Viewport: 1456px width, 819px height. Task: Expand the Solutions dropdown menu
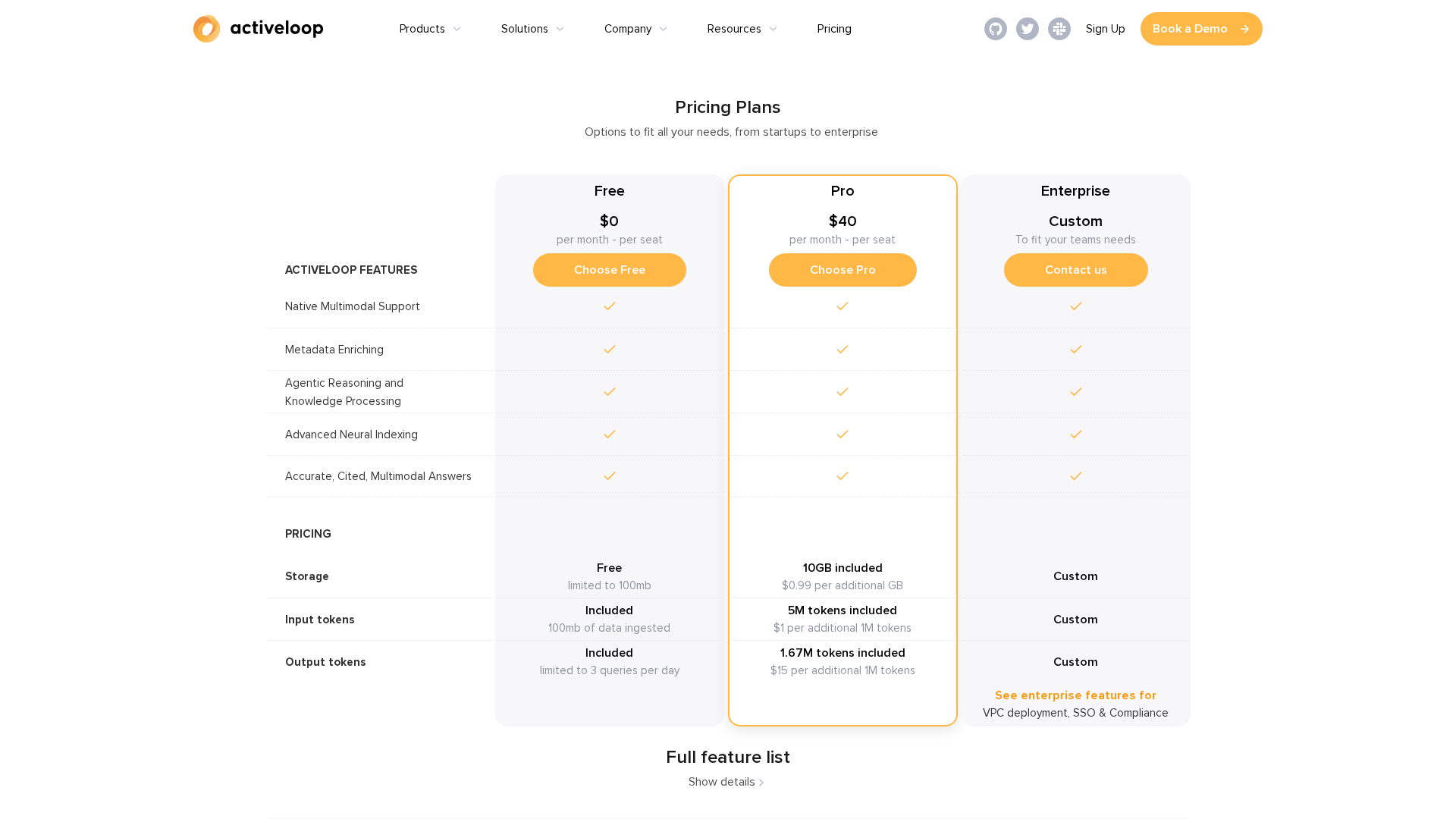click(532, 29)
